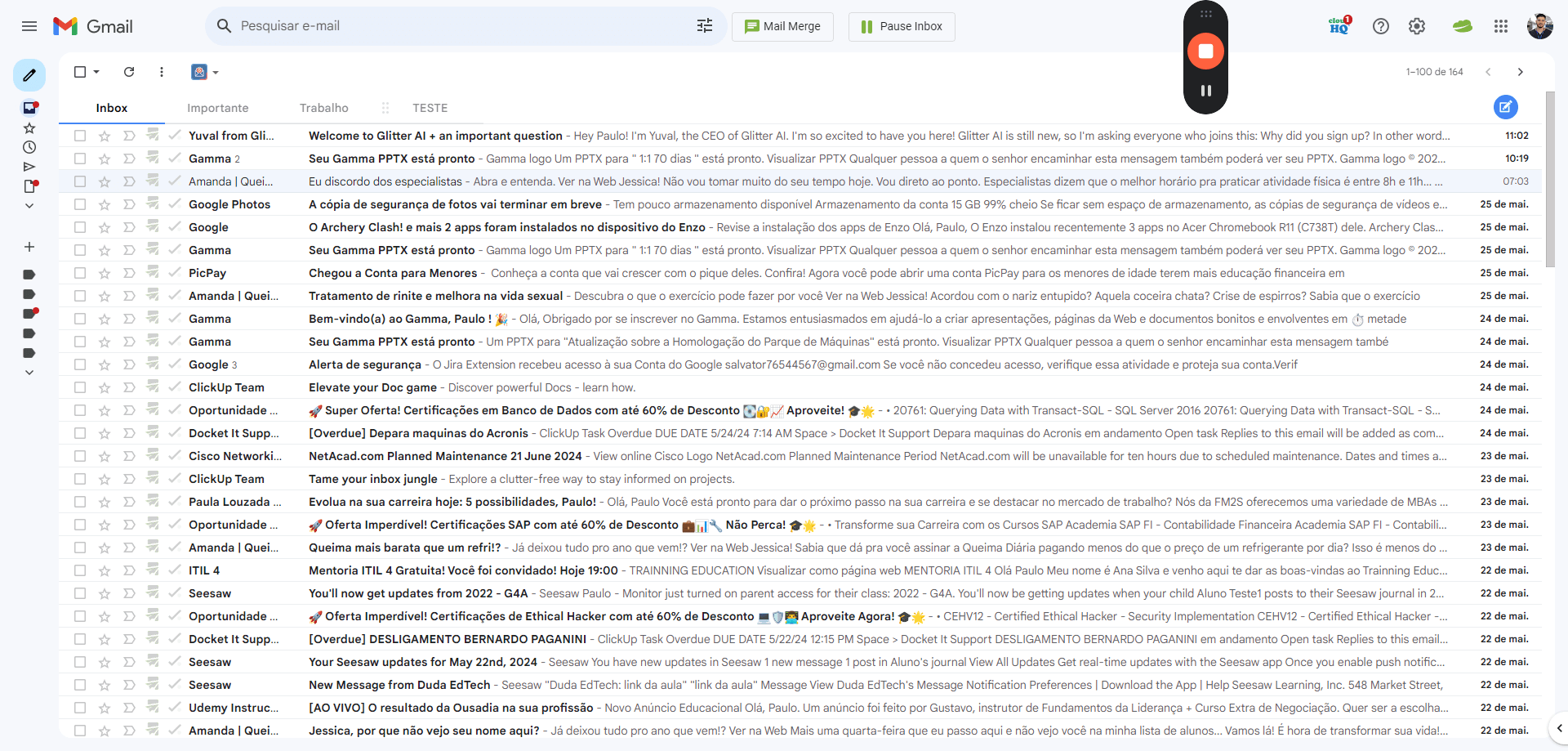Image resolution: width=1568 pixels, height=751 pixels.
Task: Open Snoozed mail clock icon
Action: tap(29, 147)
